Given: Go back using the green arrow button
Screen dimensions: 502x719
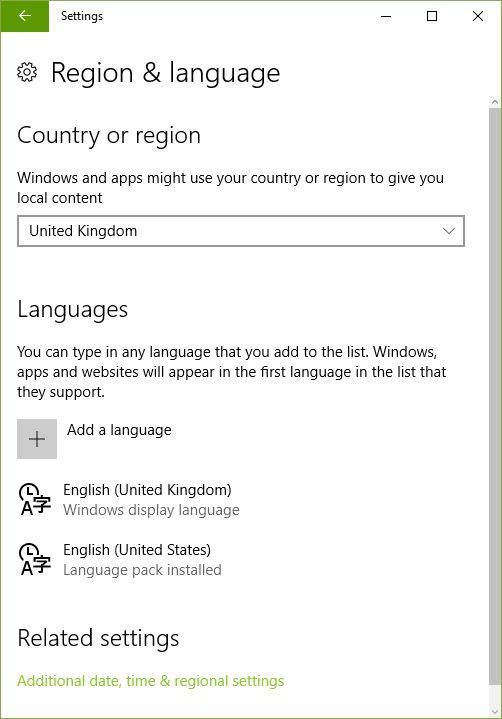Looking at the screenshot, I should click(25, 16).
